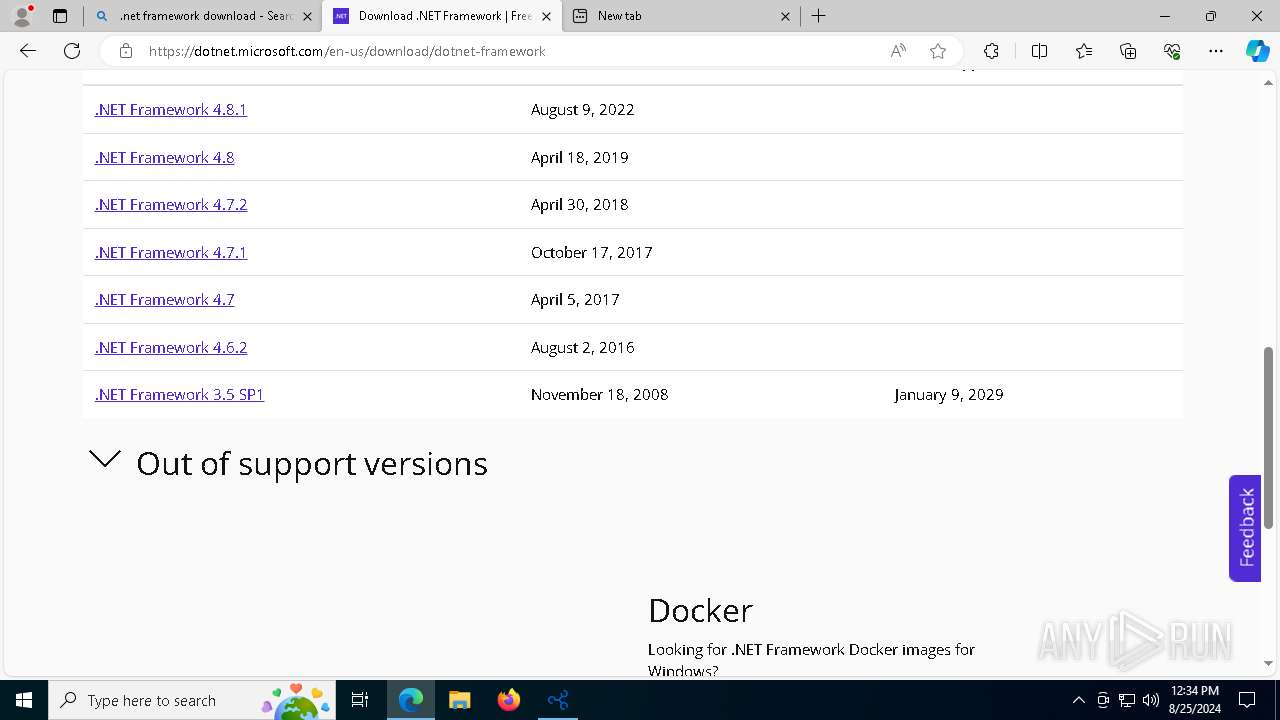The height and width of the screenshot is (720, 1280).
Task: Open Task View on taskbar
Action: pos(360,700)
